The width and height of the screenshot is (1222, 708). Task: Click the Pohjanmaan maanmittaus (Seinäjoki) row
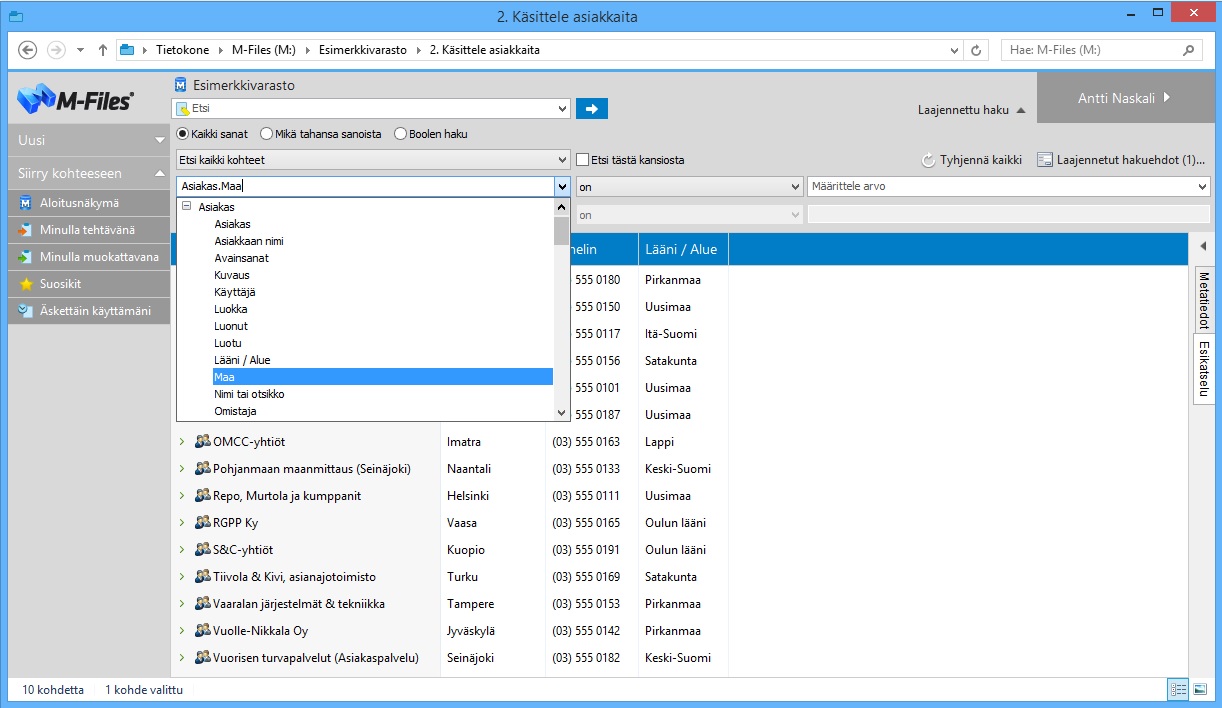click(x=312, y=468)
